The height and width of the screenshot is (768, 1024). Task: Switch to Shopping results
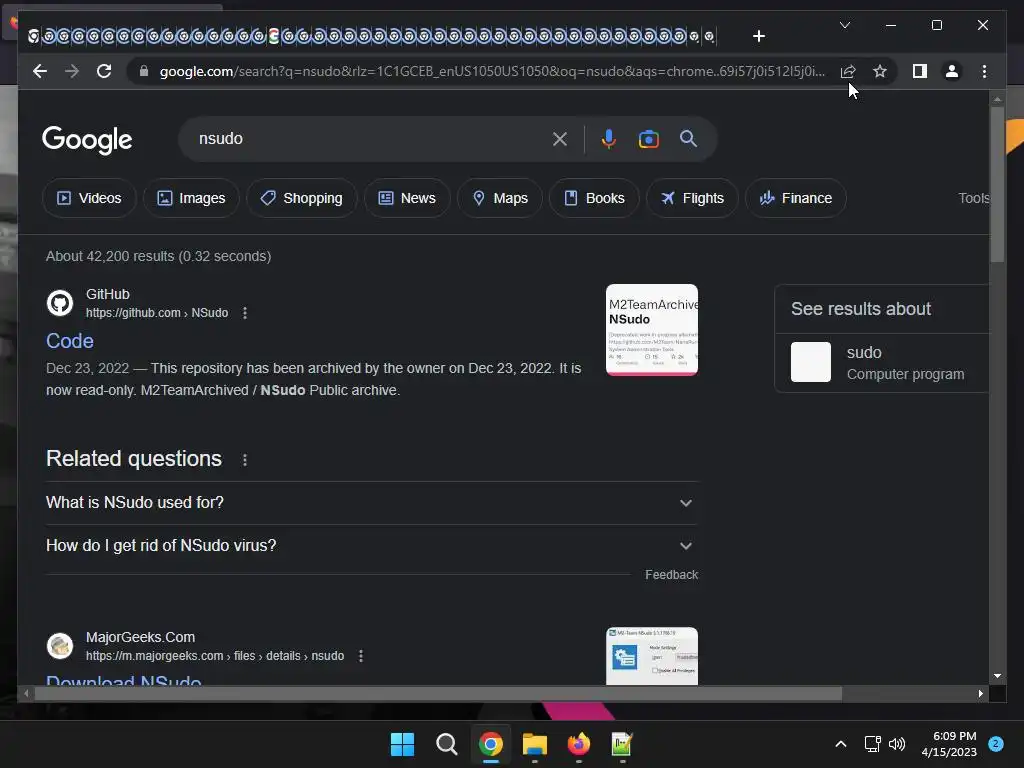[x=302, y=198]
